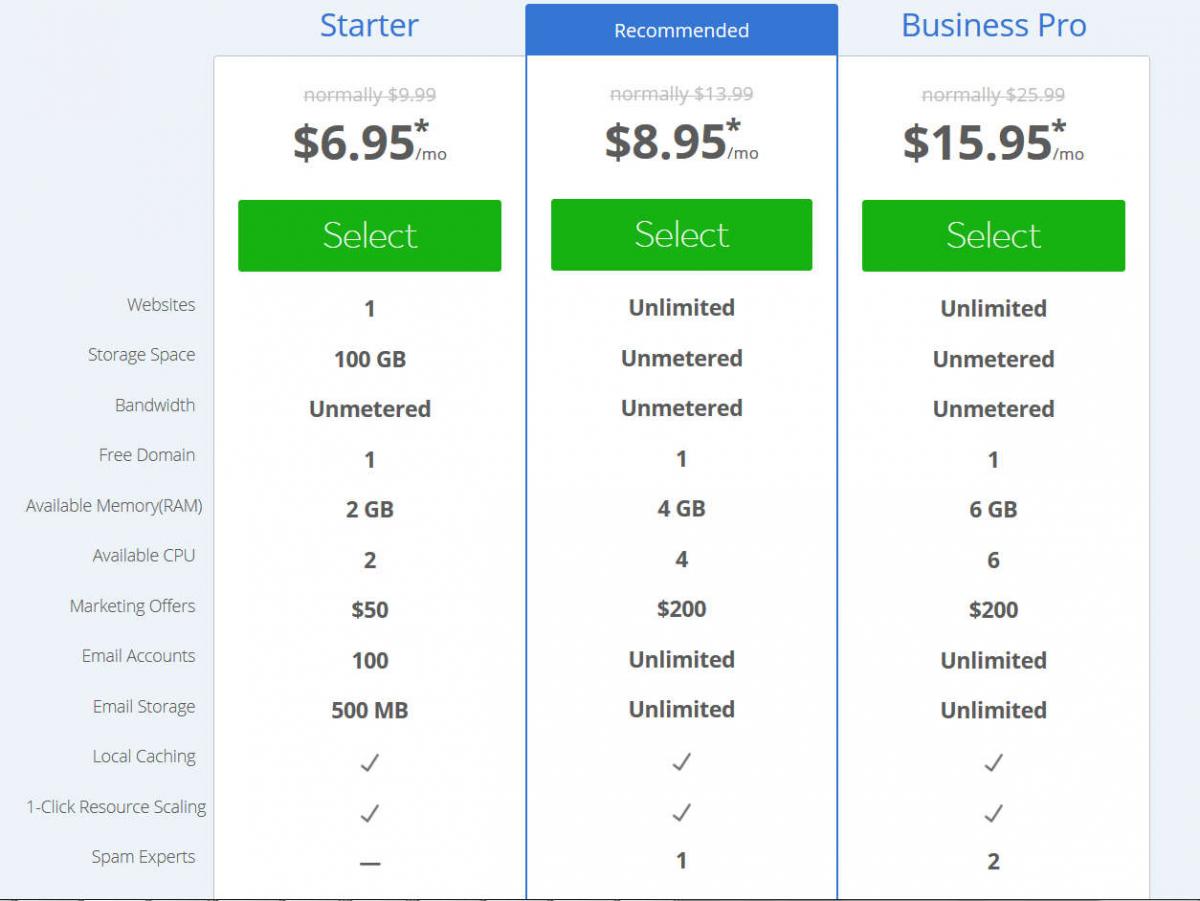Select the Business Pro plan button
The height and width of the screenshot is (901, 1200).
993,235
